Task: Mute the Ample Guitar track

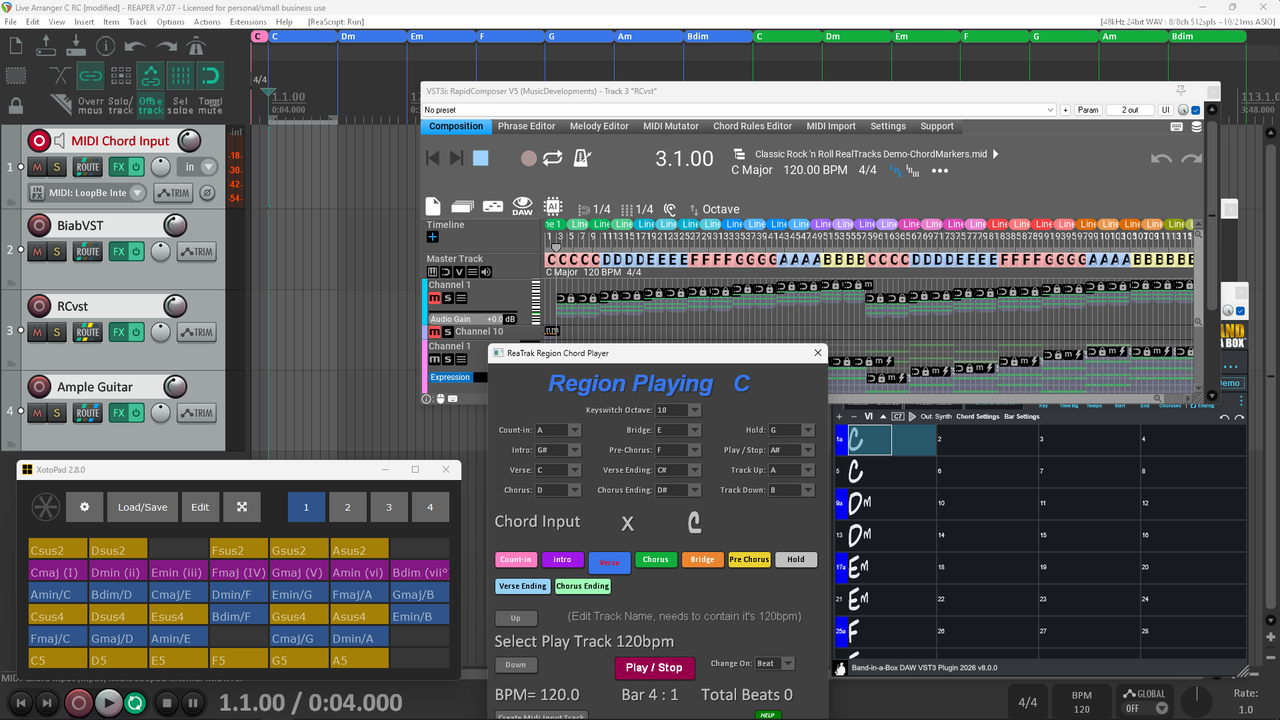Action: 37,413
